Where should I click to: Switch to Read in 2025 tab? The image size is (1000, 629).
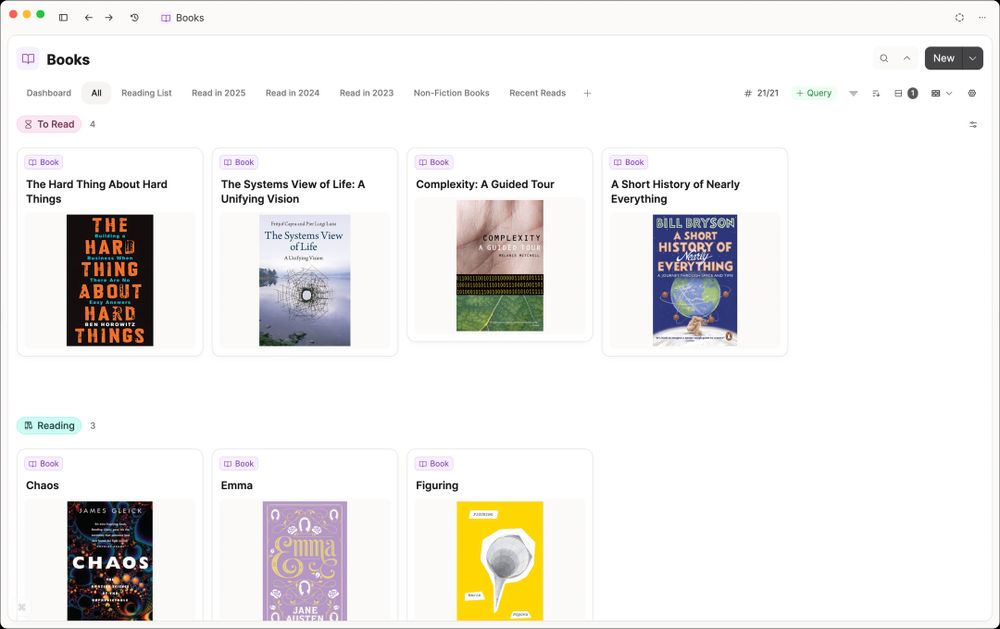(x=219, y=93)
